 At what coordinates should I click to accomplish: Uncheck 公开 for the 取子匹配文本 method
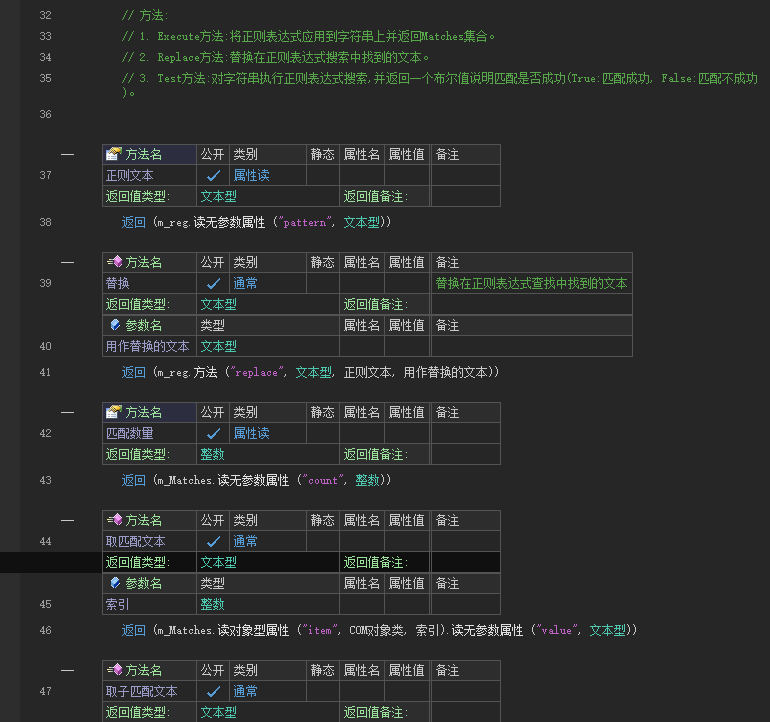(213, 692)
